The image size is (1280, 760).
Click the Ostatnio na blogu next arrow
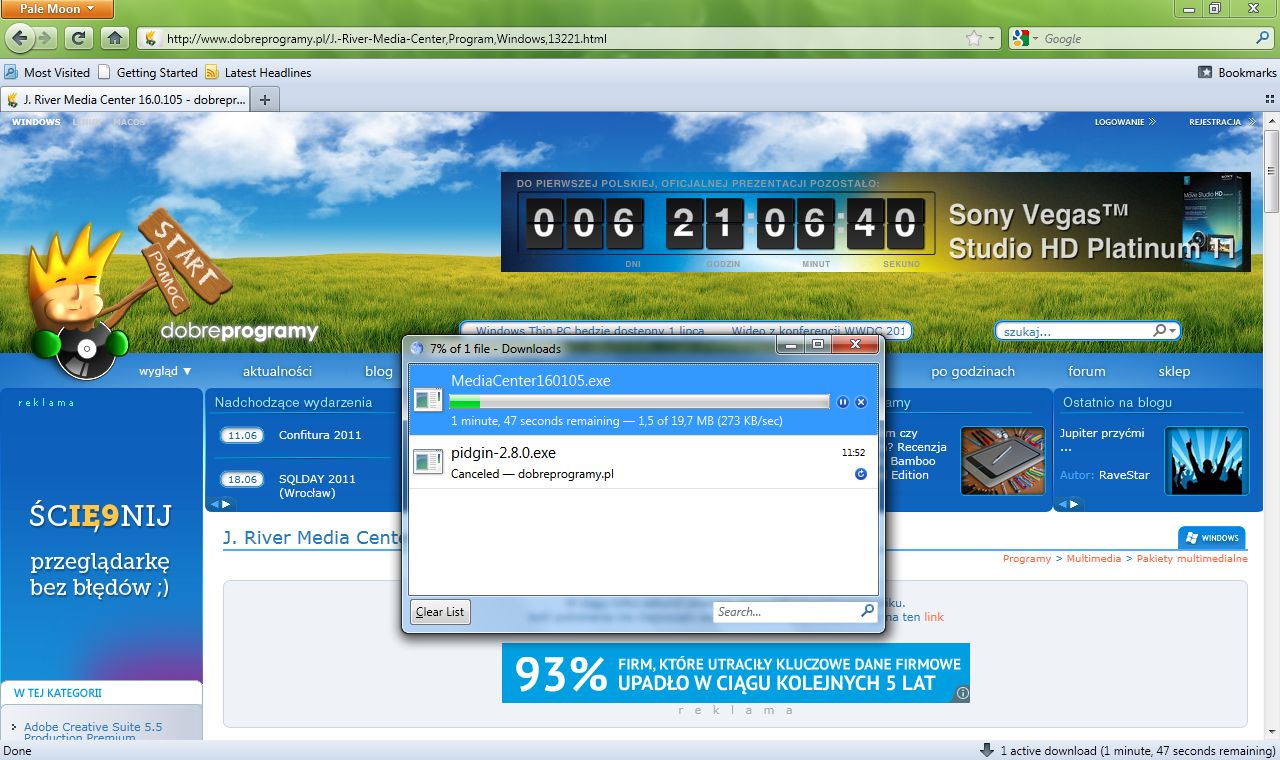pyautogui.click(x=1074, y=504)
